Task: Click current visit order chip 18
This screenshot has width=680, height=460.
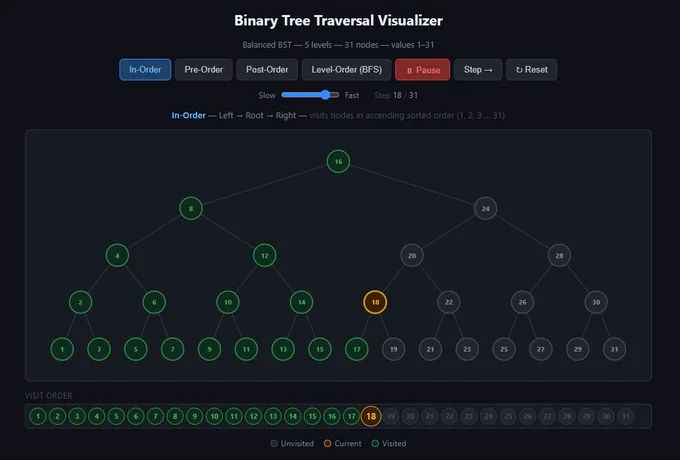Action: pos(371,416)
